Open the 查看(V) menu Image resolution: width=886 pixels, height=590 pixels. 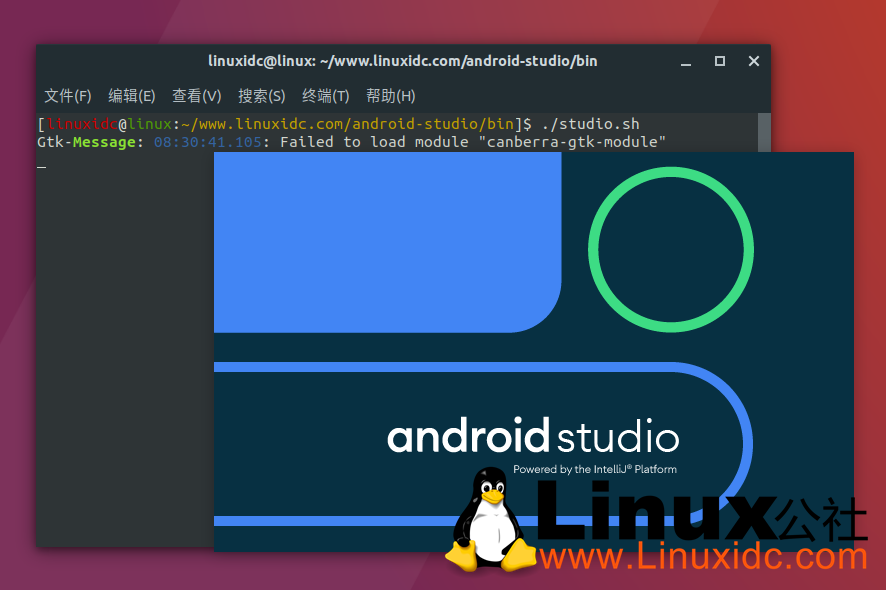pos(197,96)
